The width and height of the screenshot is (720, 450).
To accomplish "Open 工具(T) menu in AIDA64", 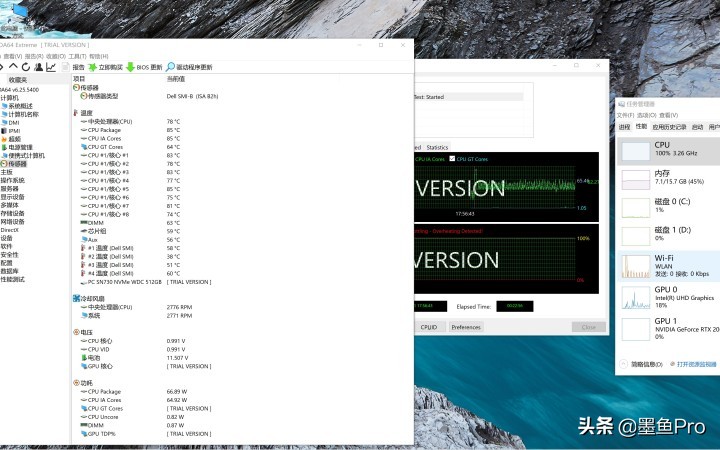I will pyautogui.click(x=77, y=56).
